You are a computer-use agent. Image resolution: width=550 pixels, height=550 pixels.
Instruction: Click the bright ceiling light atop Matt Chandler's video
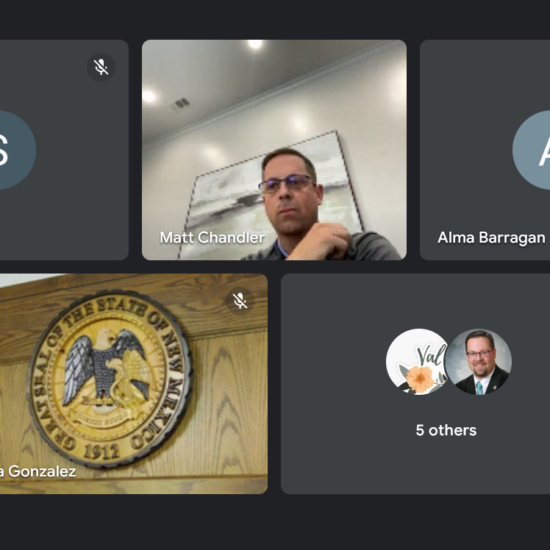(x=255, y=44)
